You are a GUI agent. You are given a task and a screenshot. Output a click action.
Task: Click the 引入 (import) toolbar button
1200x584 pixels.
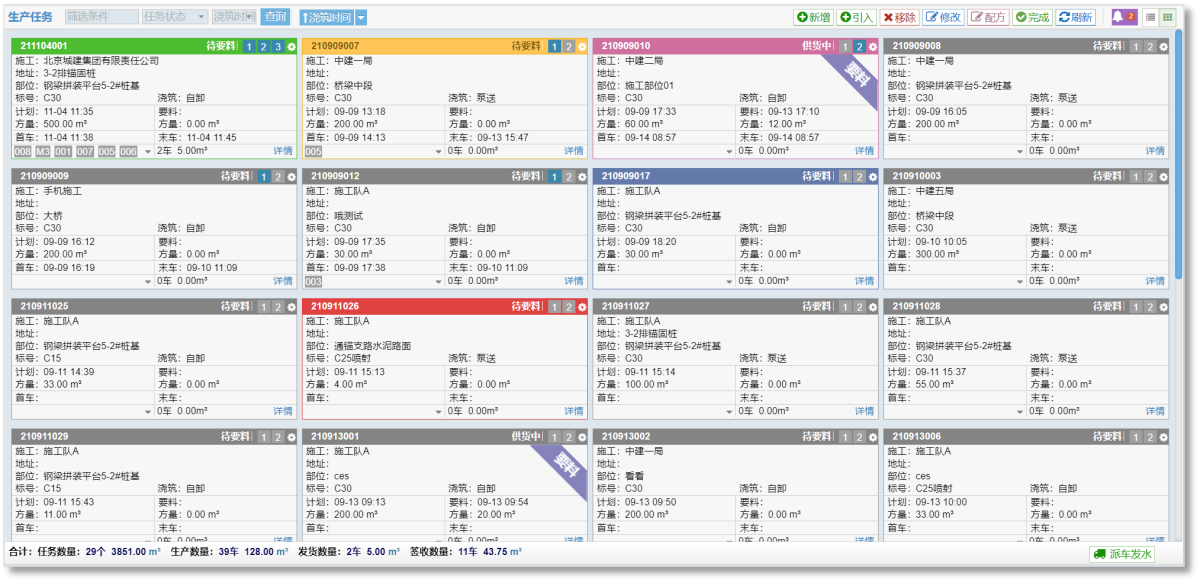[x=857, y=17]
